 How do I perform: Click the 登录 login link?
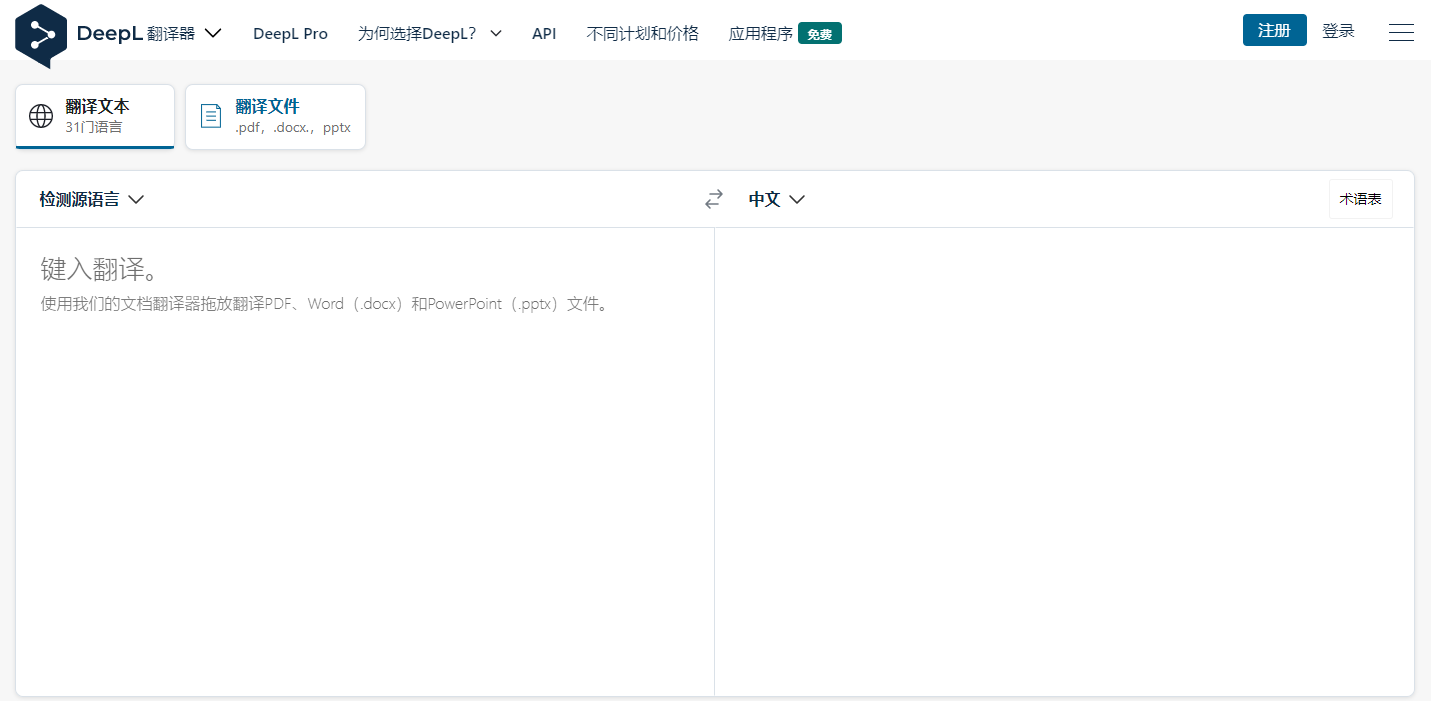1338,31
